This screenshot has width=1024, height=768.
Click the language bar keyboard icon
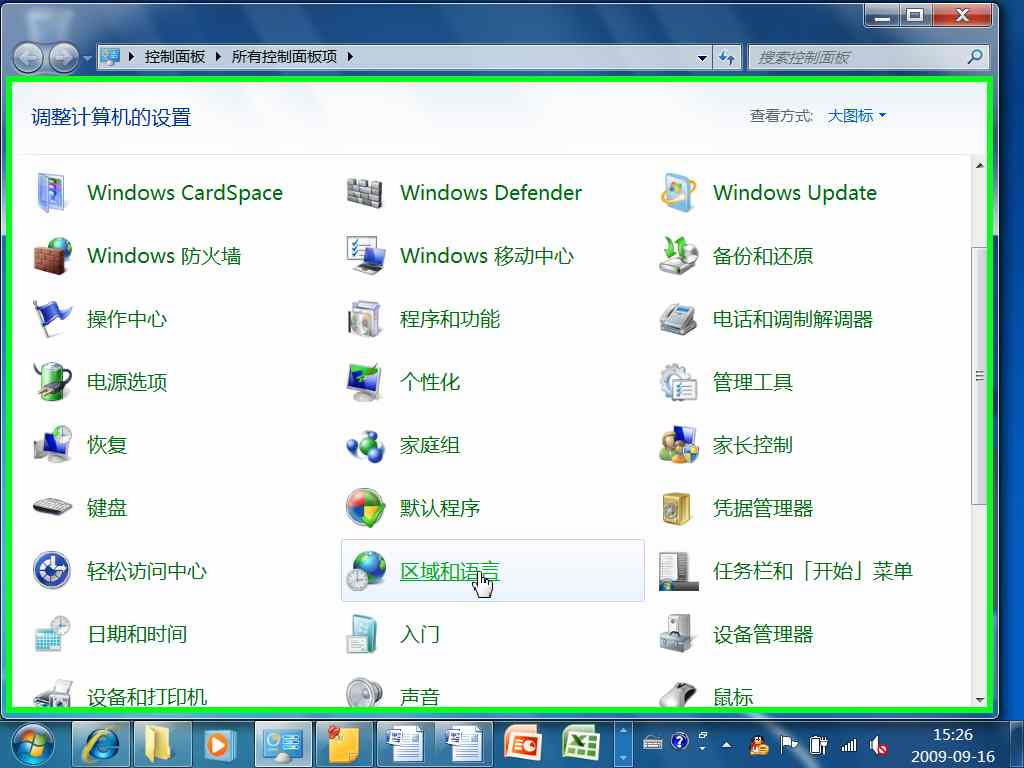pyautogui.click(x=653, y=743)
